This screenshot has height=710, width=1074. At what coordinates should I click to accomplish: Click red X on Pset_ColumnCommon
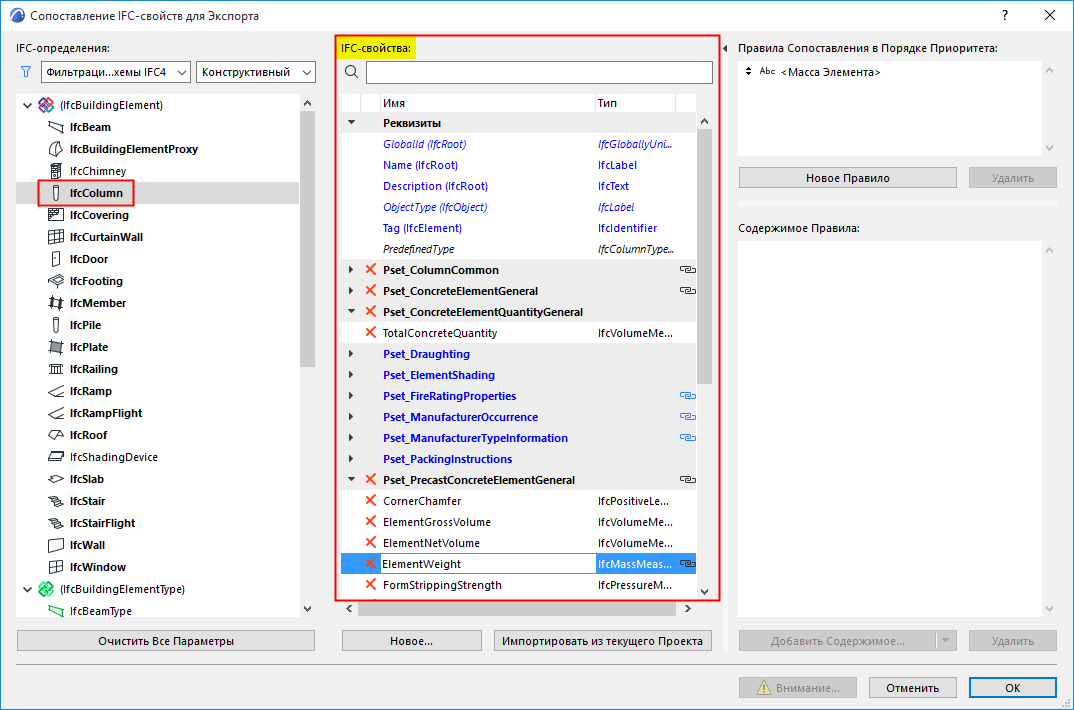371,270
